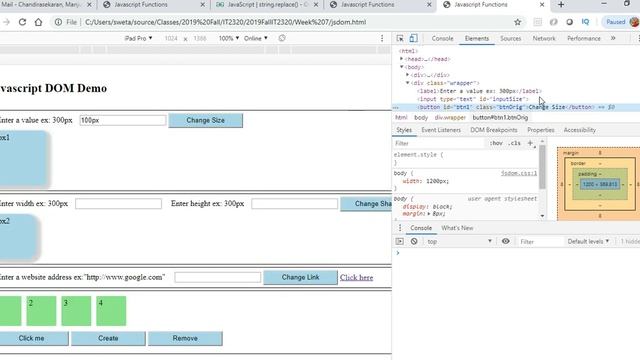Toggle the :hov element state button
The height and width of the screenshot is (360, 640).
tap(496, 143)
